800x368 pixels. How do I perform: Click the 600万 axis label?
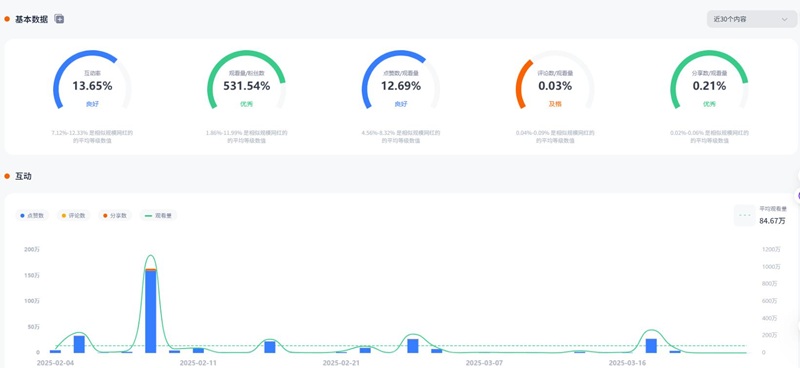tap(771, 301)
